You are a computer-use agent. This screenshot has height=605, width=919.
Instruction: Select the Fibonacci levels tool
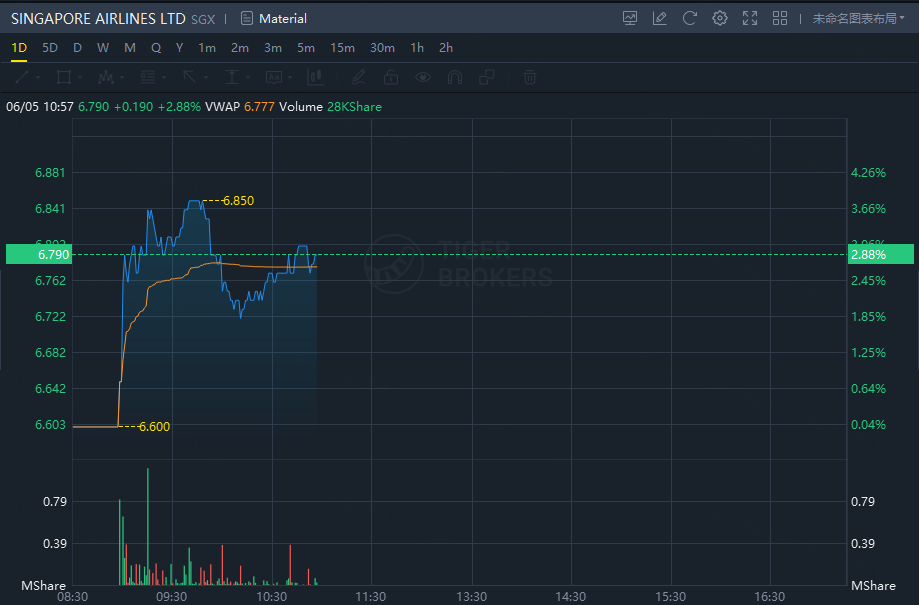[148, 77]
